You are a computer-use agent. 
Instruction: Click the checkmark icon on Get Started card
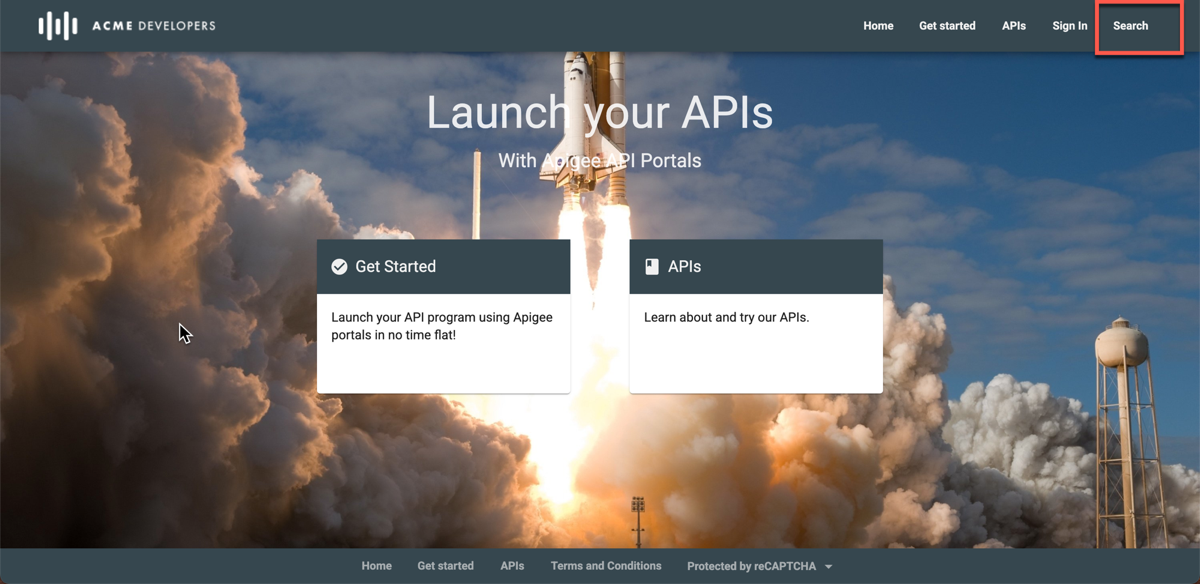coord(339,267)
